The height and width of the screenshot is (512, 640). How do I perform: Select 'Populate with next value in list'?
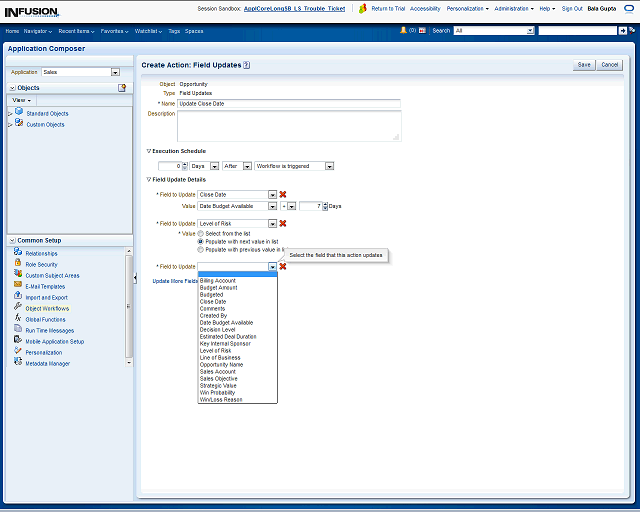(200, 241)
